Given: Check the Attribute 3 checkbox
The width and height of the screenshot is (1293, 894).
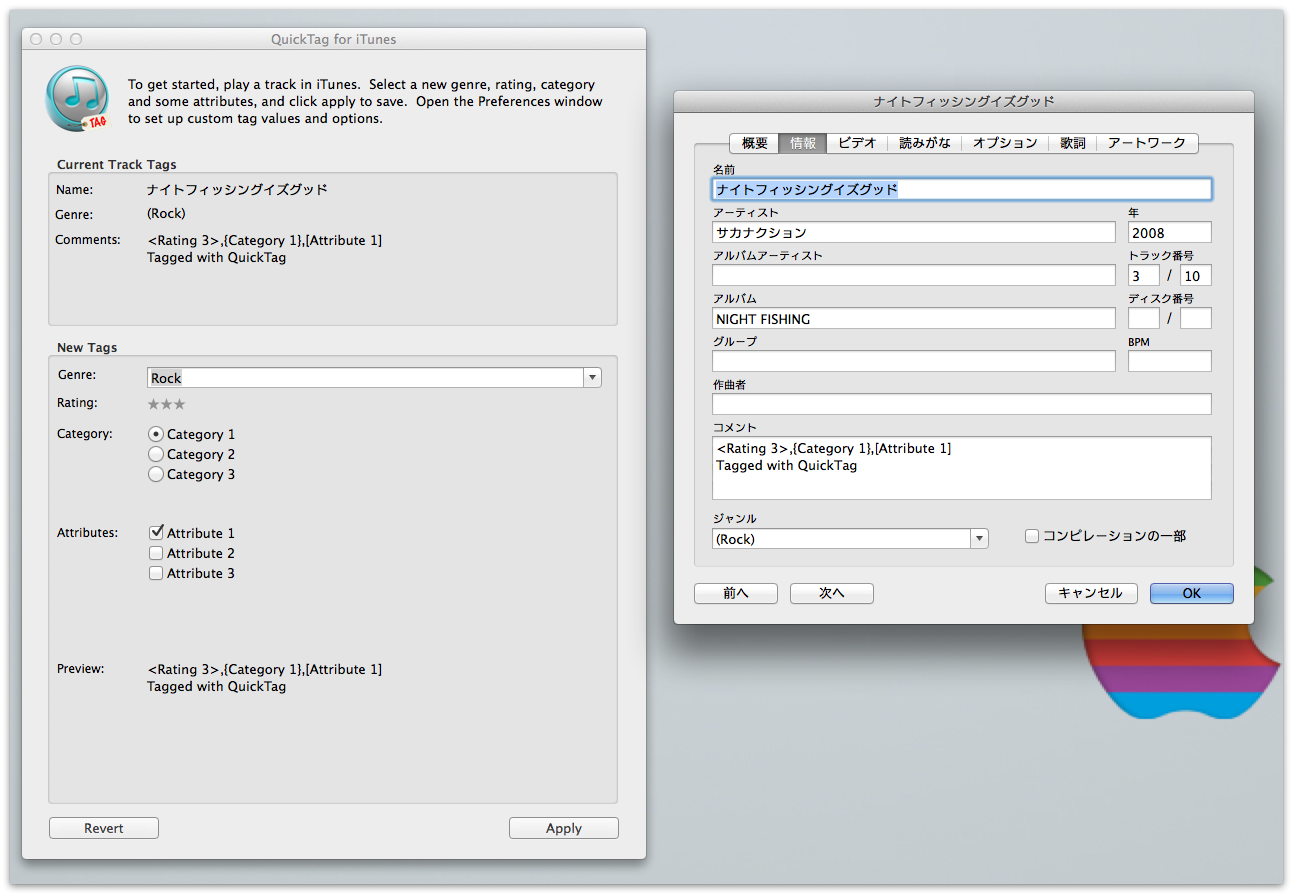Looking at the screenshot, I should point(156,573).
